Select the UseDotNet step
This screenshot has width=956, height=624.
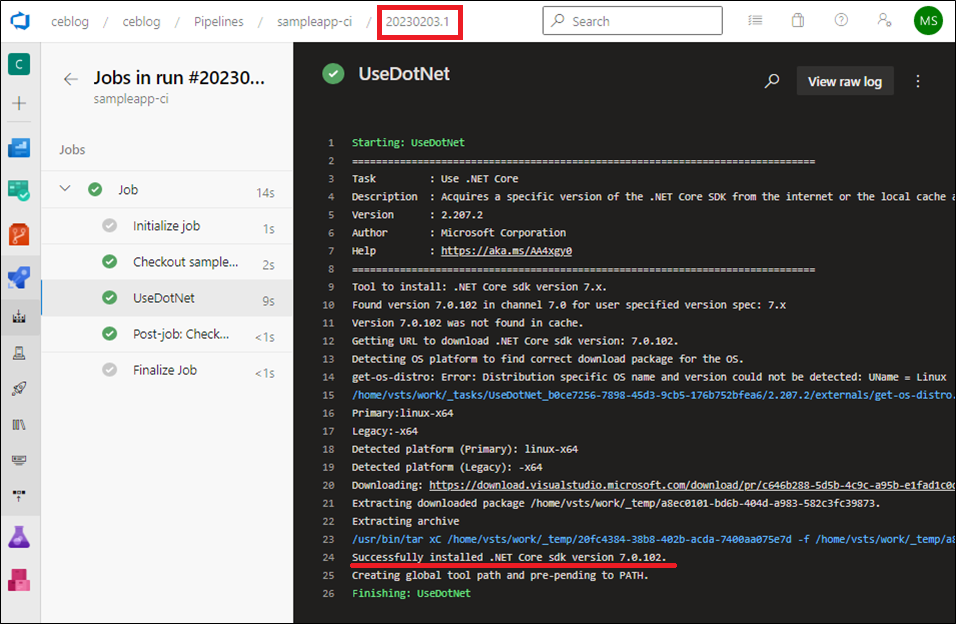click(167, 298)
